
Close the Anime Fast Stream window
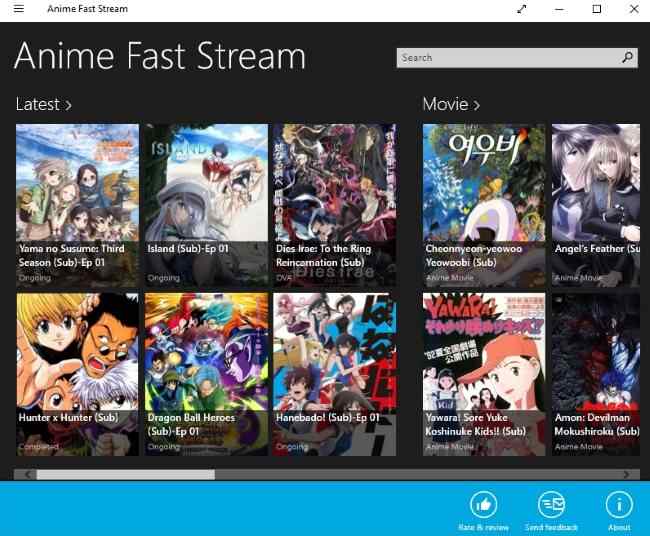point(634,9)
